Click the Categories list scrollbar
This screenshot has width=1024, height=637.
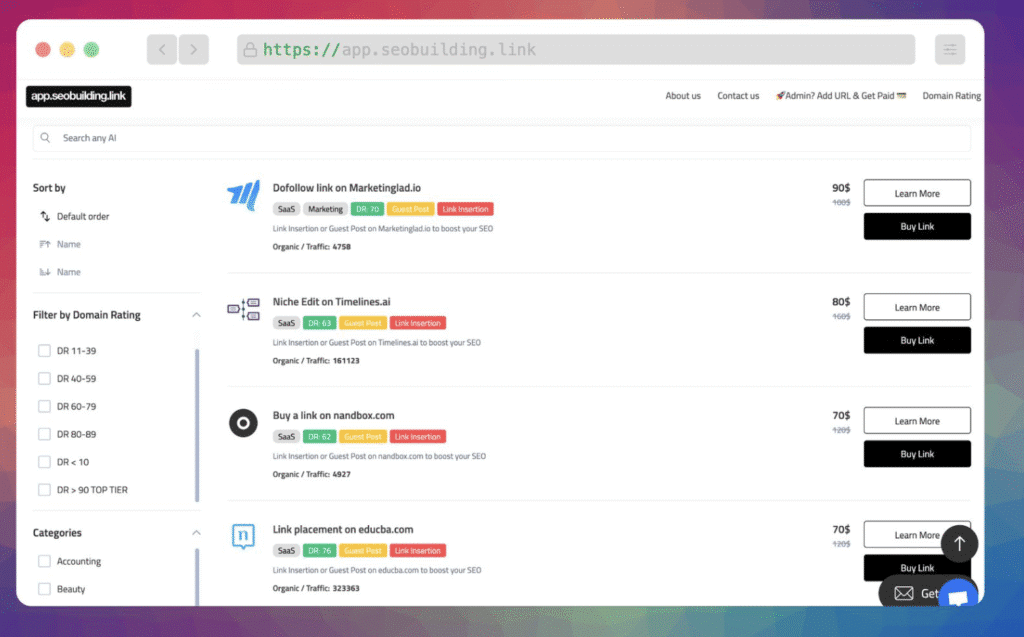[197, 577]
